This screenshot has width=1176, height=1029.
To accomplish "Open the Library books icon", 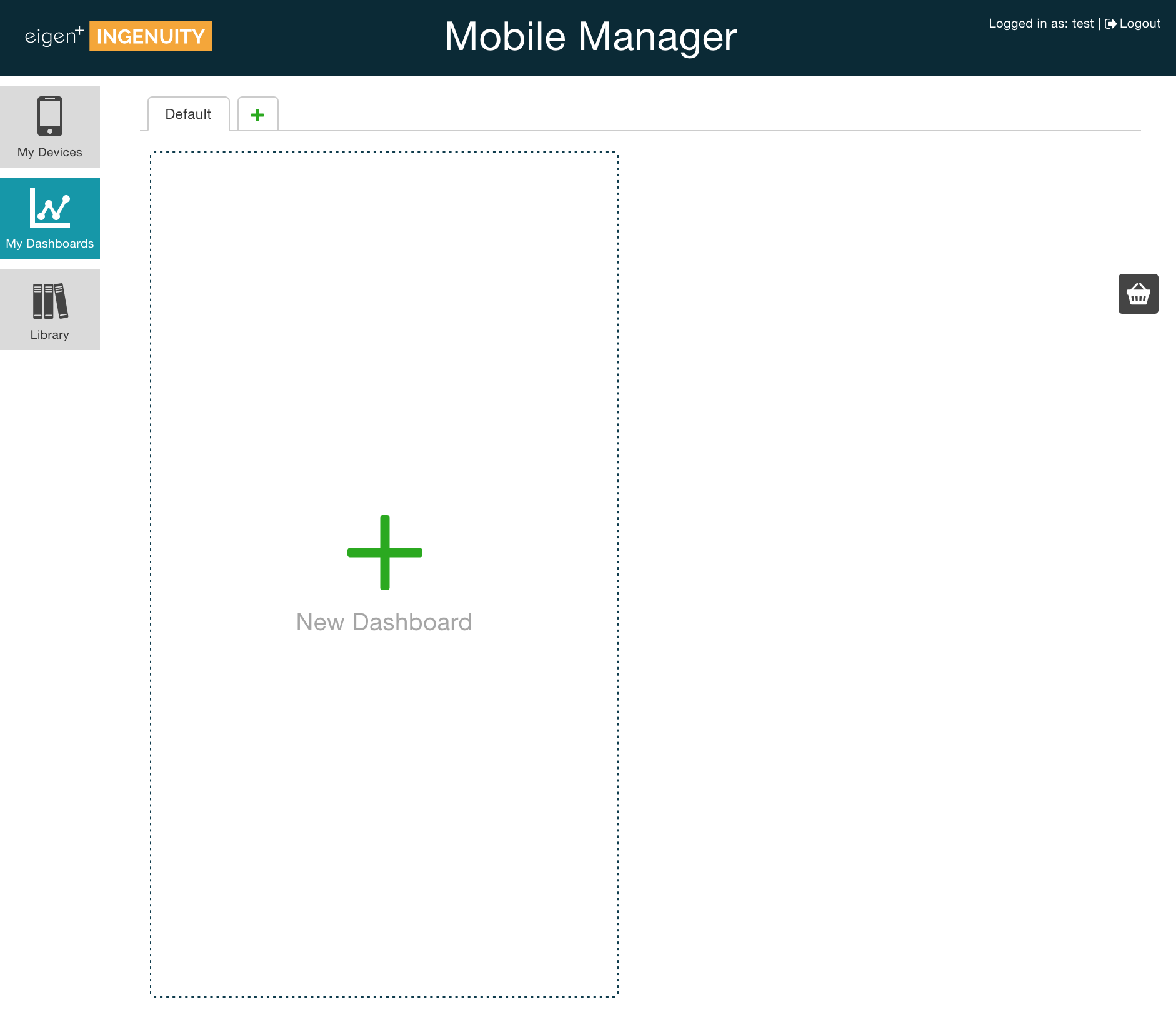I will 50,301.
